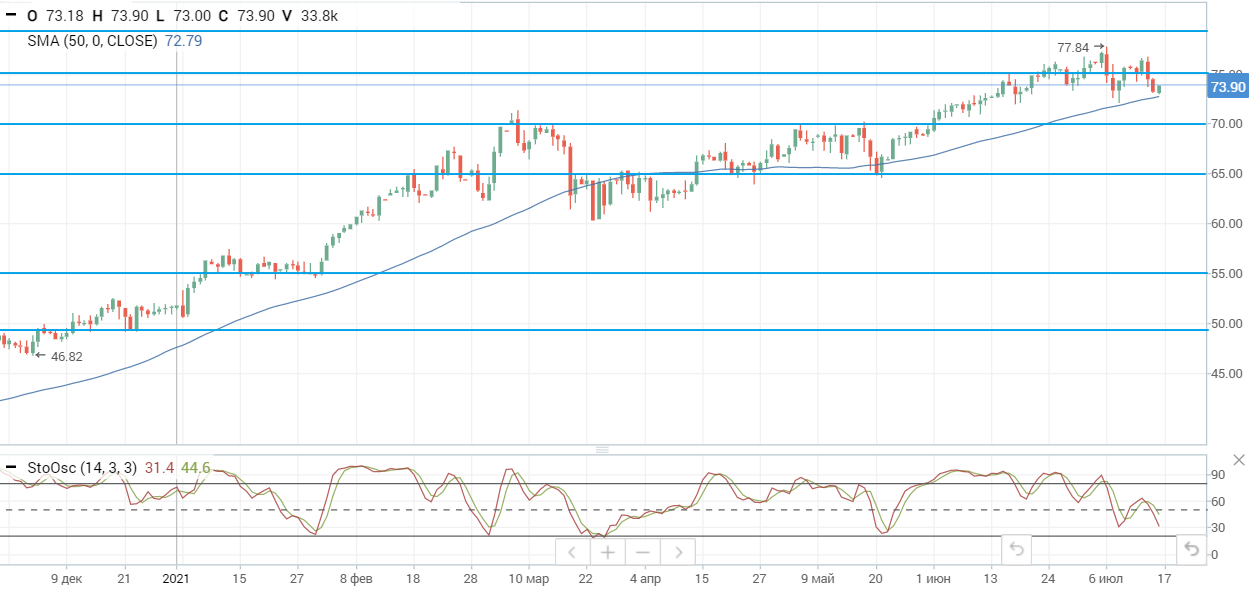Click the drag handle between chart and StoOsc panels
Screen dimensions: 1249x589
(603, 451)
